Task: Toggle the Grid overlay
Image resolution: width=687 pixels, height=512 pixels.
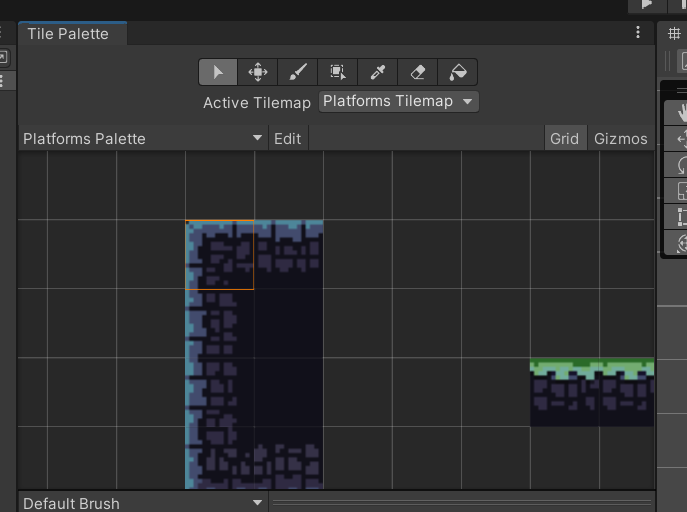Action: coord(565,138)
